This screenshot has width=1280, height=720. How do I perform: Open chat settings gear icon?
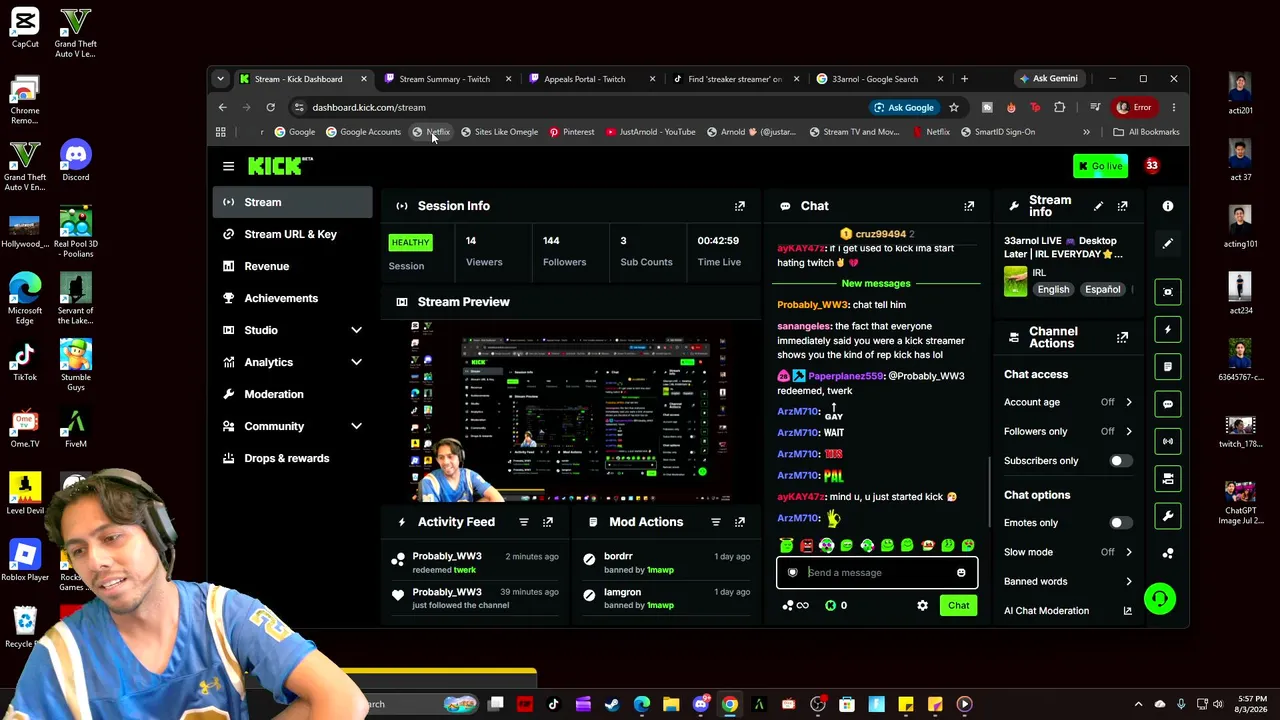pos(922,605)
